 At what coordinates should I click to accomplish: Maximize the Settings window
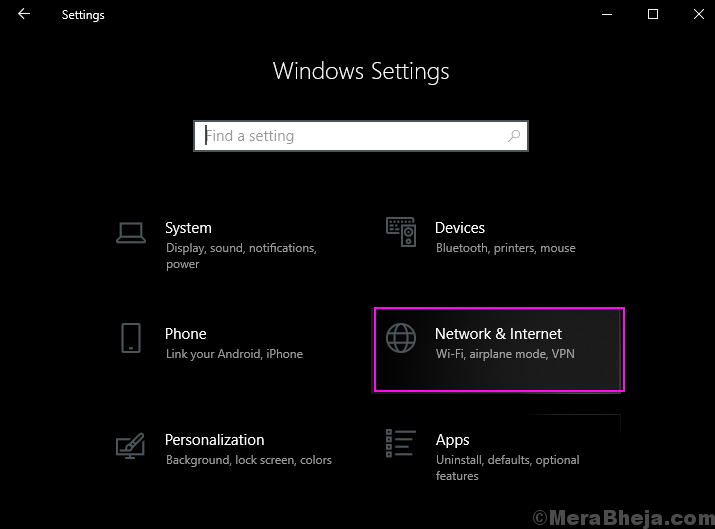click(653, 14)
